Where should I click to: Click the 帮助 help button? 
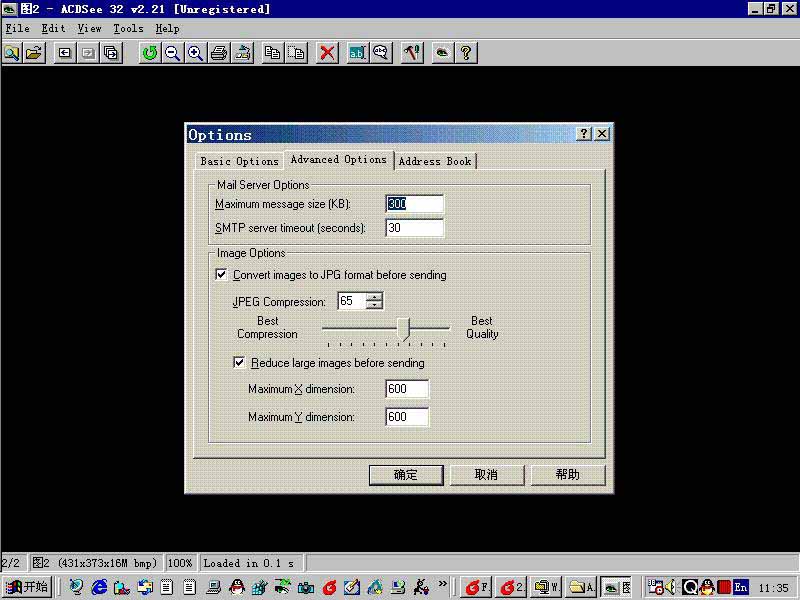point(567,475)
